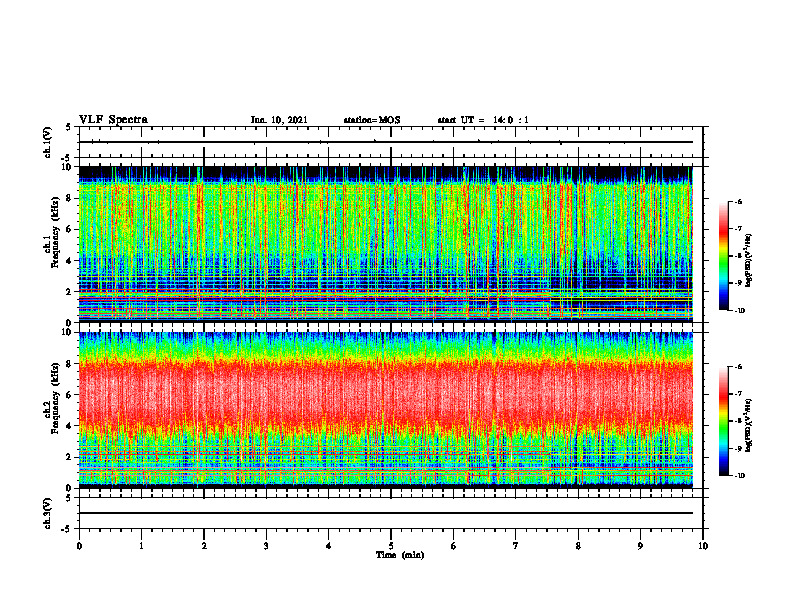Click the "ch.3(V)" axis label at bottom
Viewport: 792px width, 612px height.
(x=48, y=514)
